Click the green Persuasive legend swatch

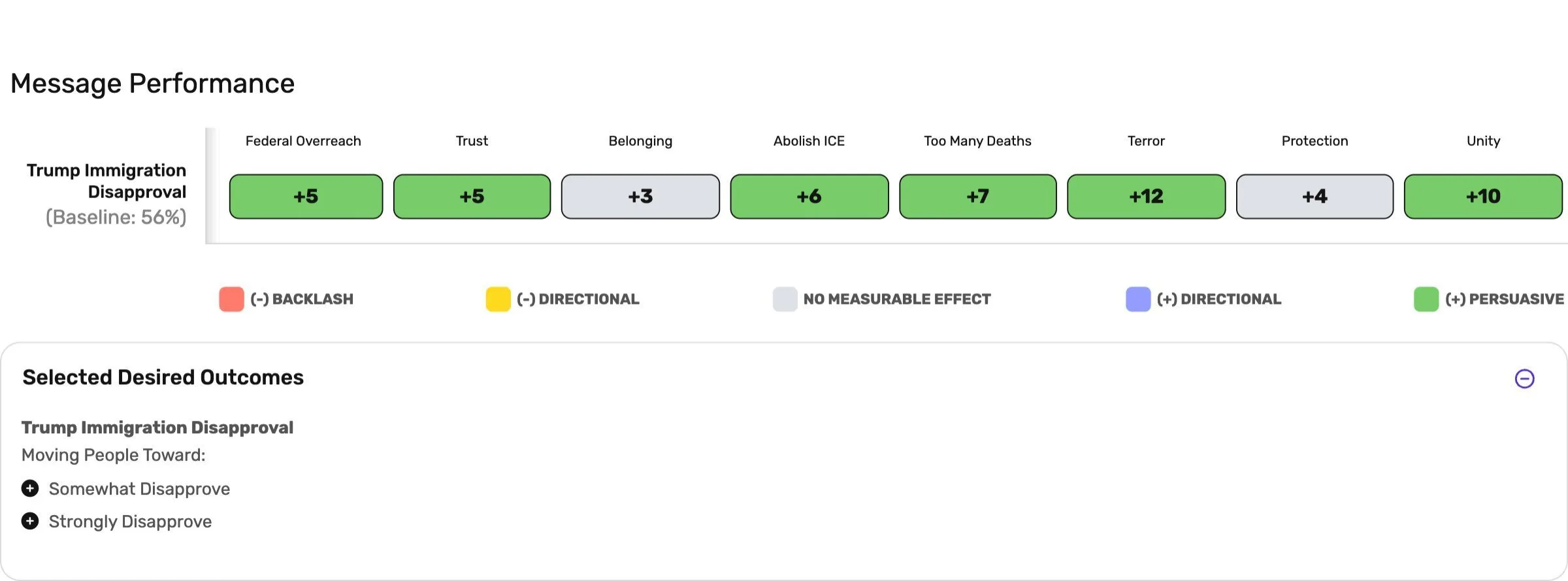pos(1426,299)
